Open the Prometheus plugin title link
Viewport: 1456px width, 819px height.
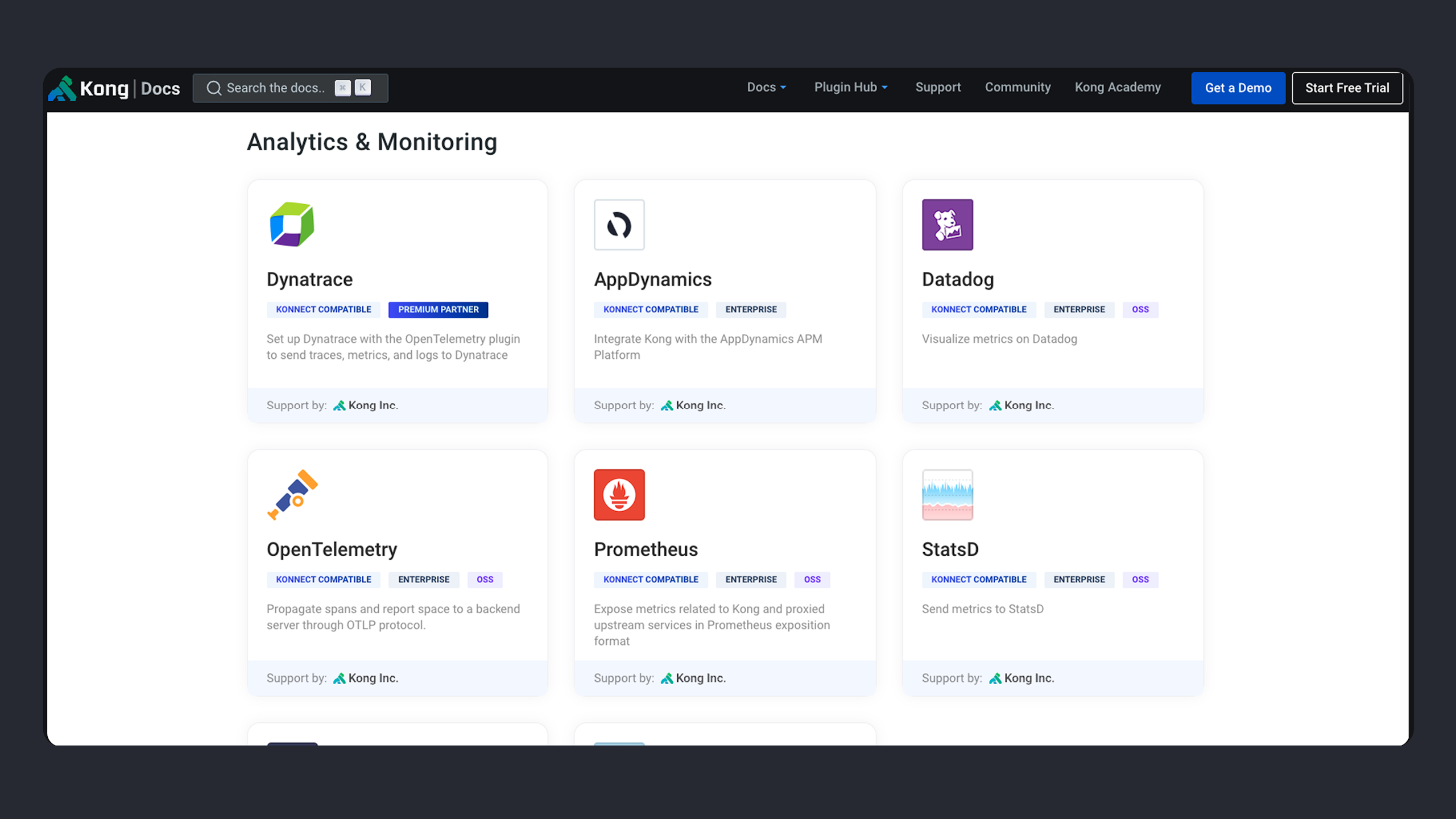[646, 549]
